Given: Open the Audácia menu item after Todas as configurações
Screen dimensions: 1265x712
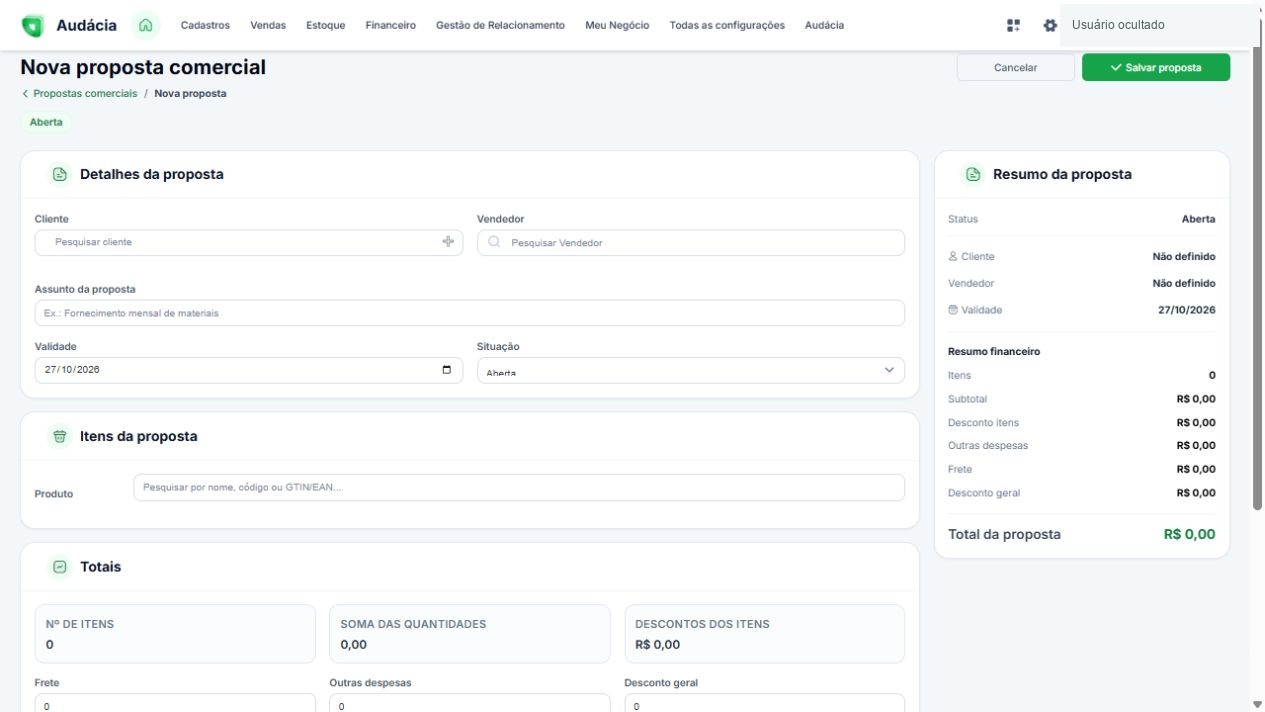Looking at the screenshot, I should tap(824, 25).
